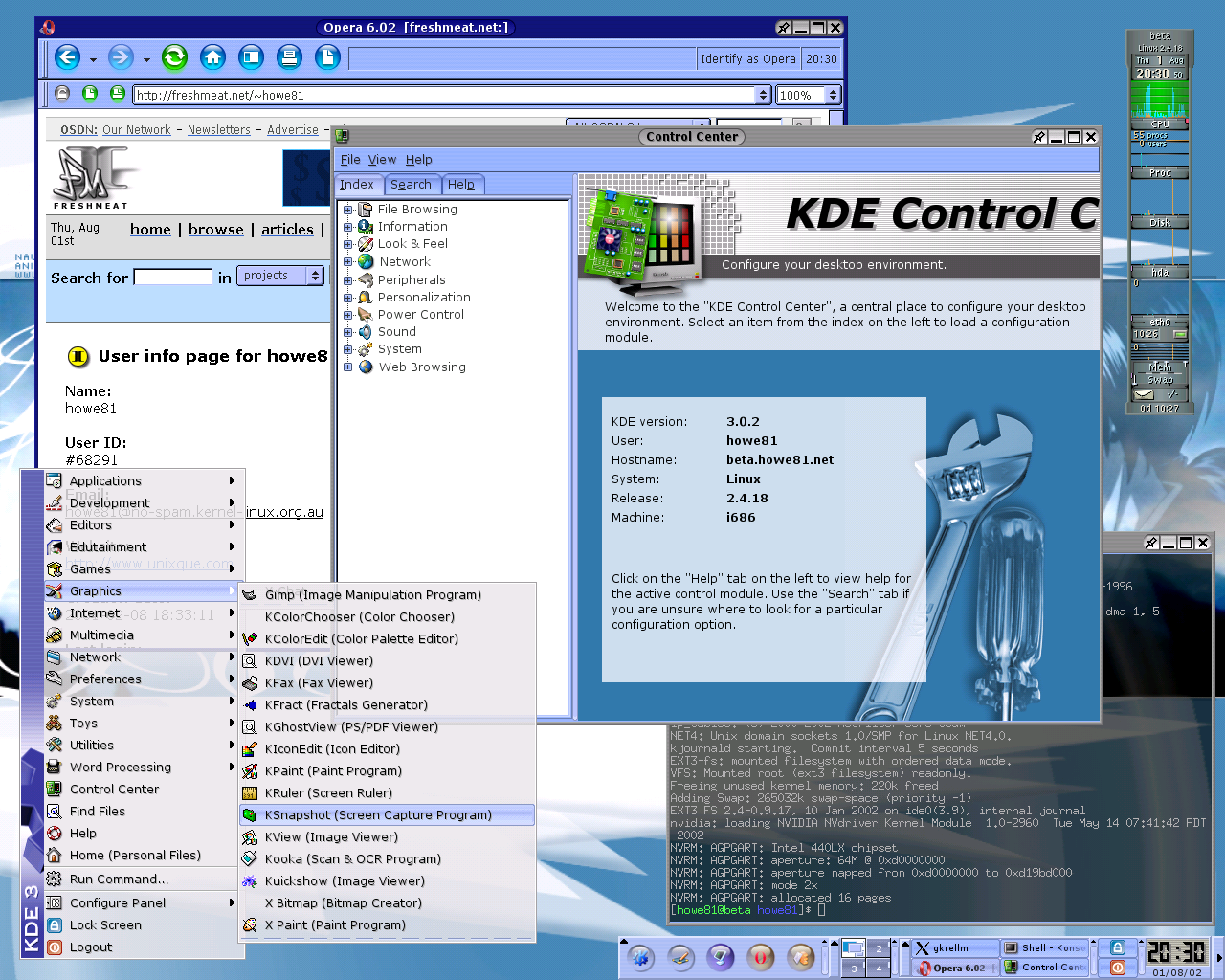The width and height of the screenshot is (1225, 980).
Task: Select the Index tab in Control Center
Action: click(357, 185)
